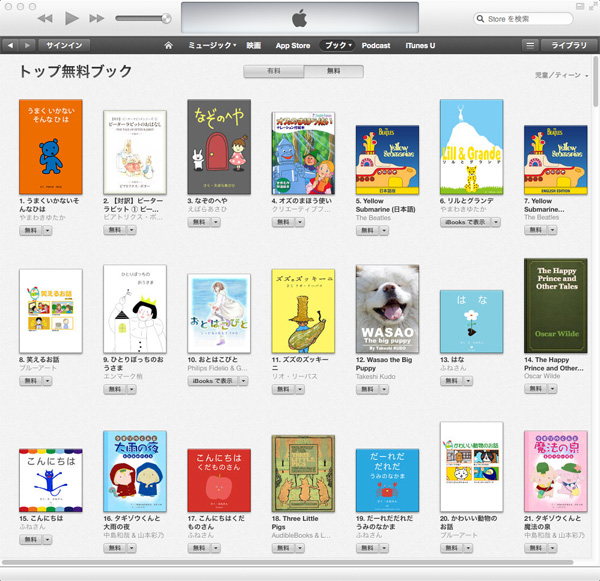
Task: Open the ブック dropdown tab
Action: pyautogui.click(x=338, y=45)
